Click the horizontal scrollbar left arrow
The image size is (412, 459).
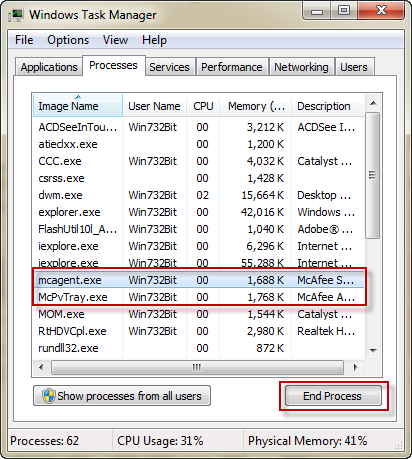(41, 367)
